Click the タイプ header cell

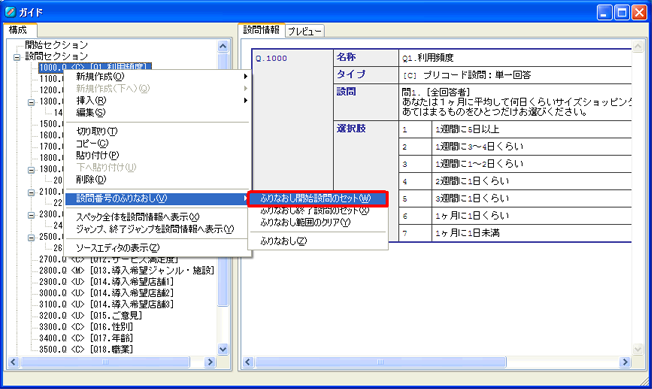coord(366,74)
